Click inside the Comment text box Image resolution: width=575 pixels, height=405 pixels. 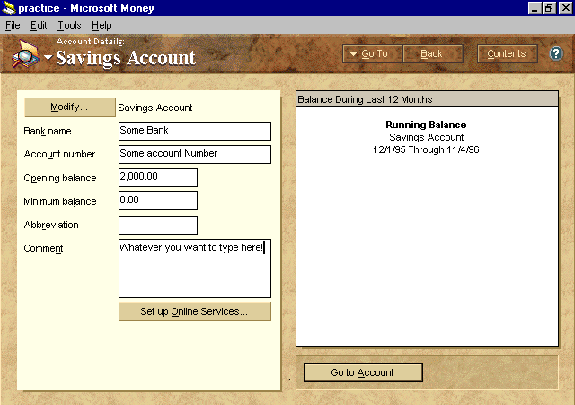pyautogui.click(x=195, y=268)
